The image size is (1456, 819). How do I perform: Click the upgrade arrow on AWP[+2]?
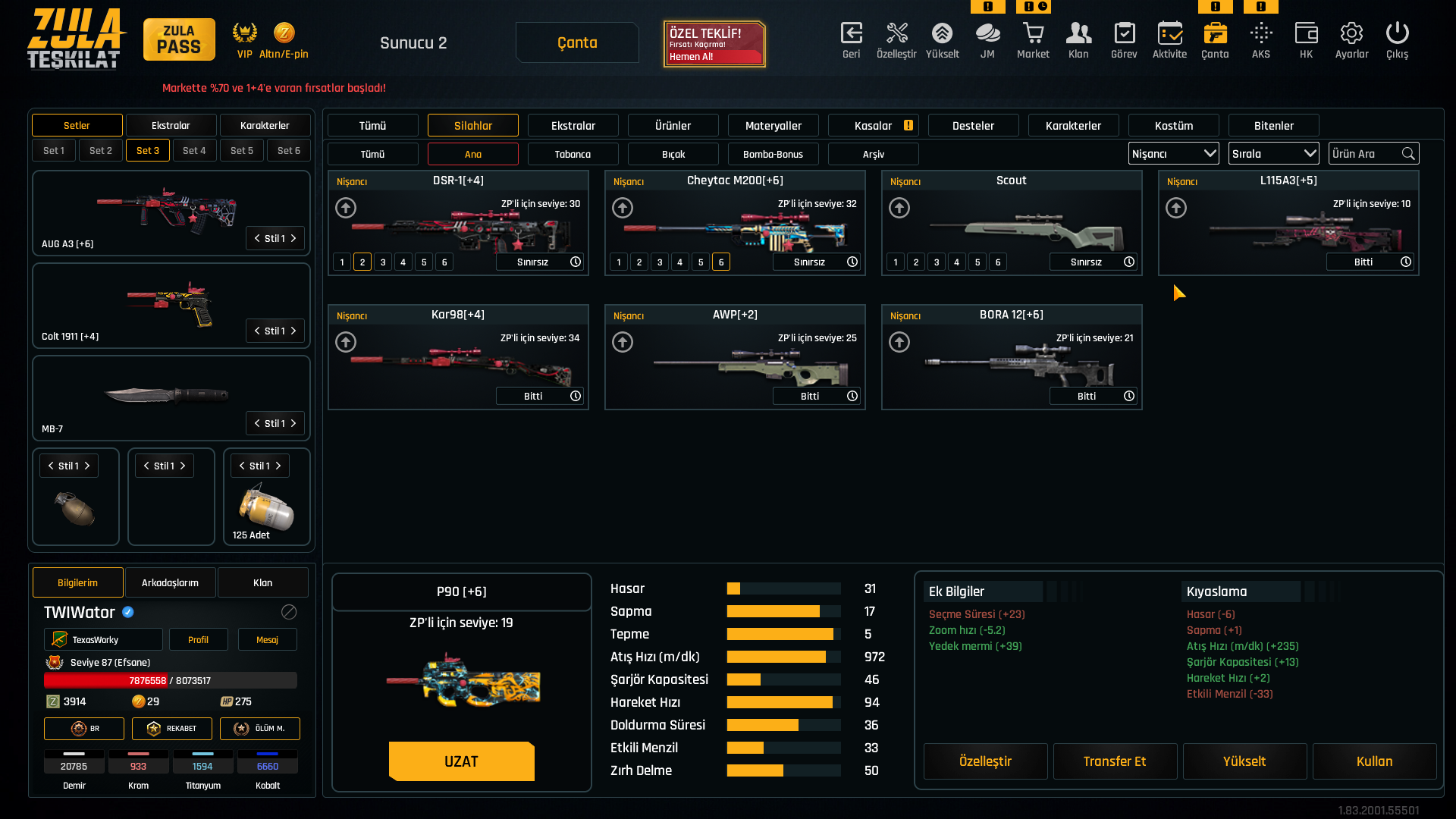[623, 342]
